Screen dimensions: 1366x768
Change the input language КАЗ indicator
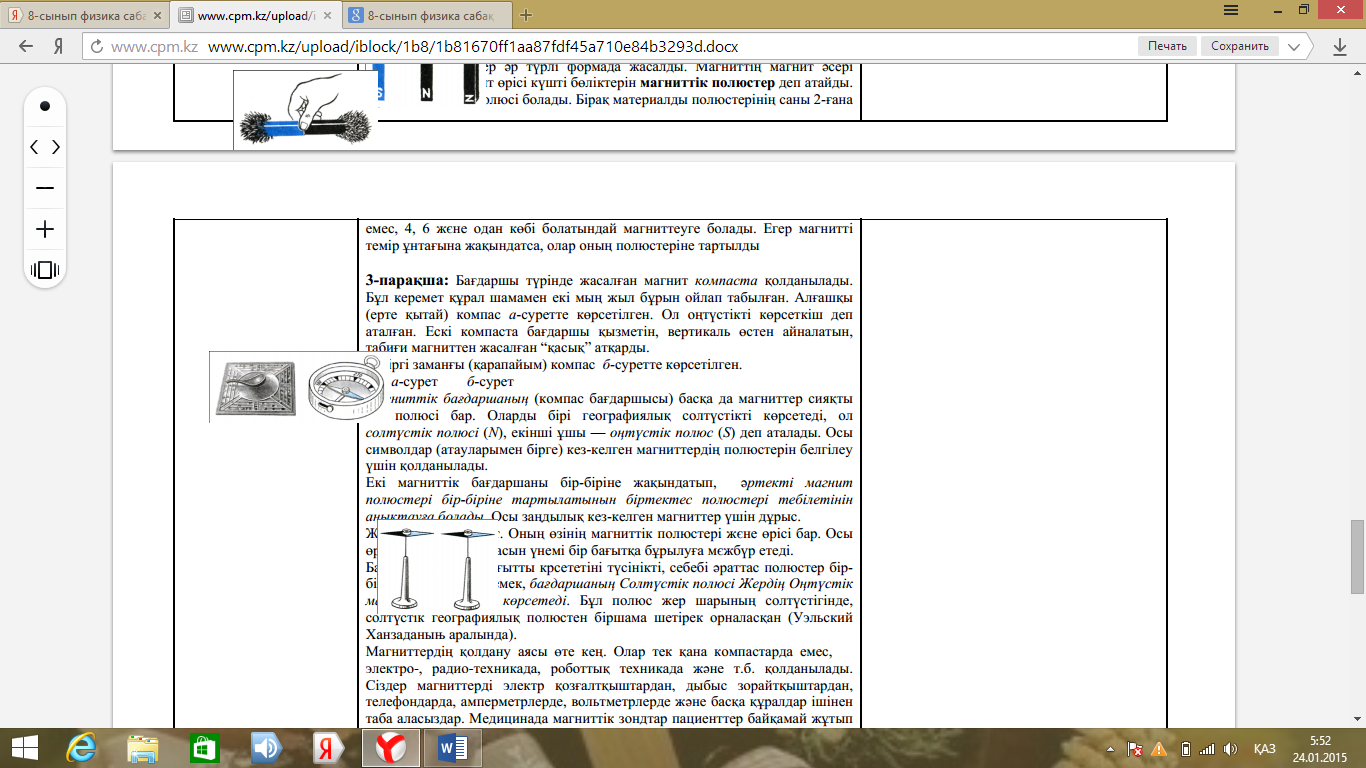tap(1264, 749)
